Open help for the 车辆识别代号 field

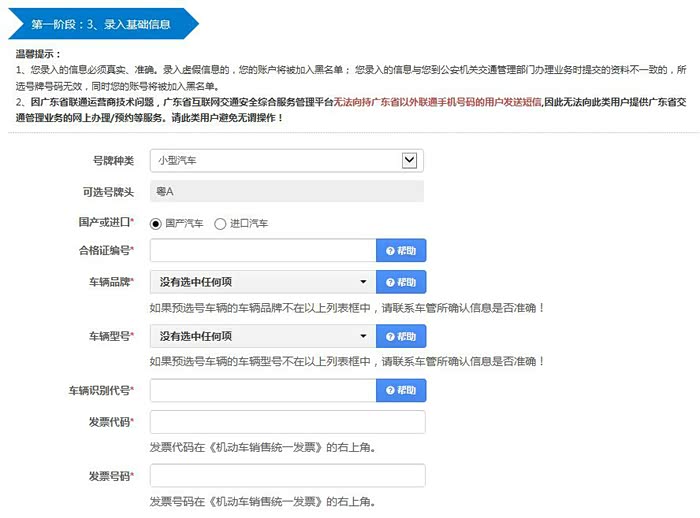coord(401,390)
